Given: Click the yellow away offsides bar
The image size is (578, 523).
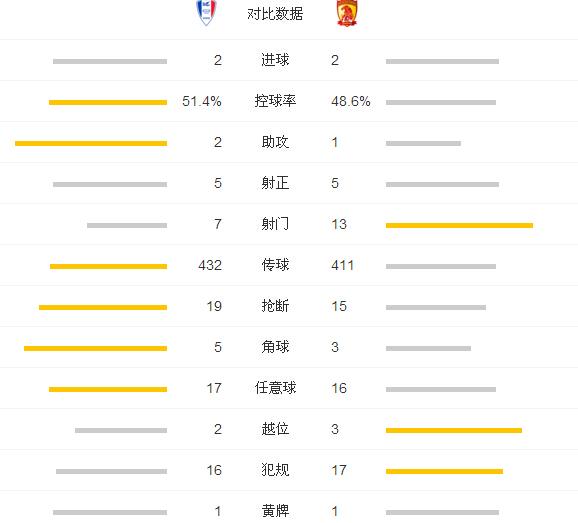Looking at the screenshot, I should (454, 430).
